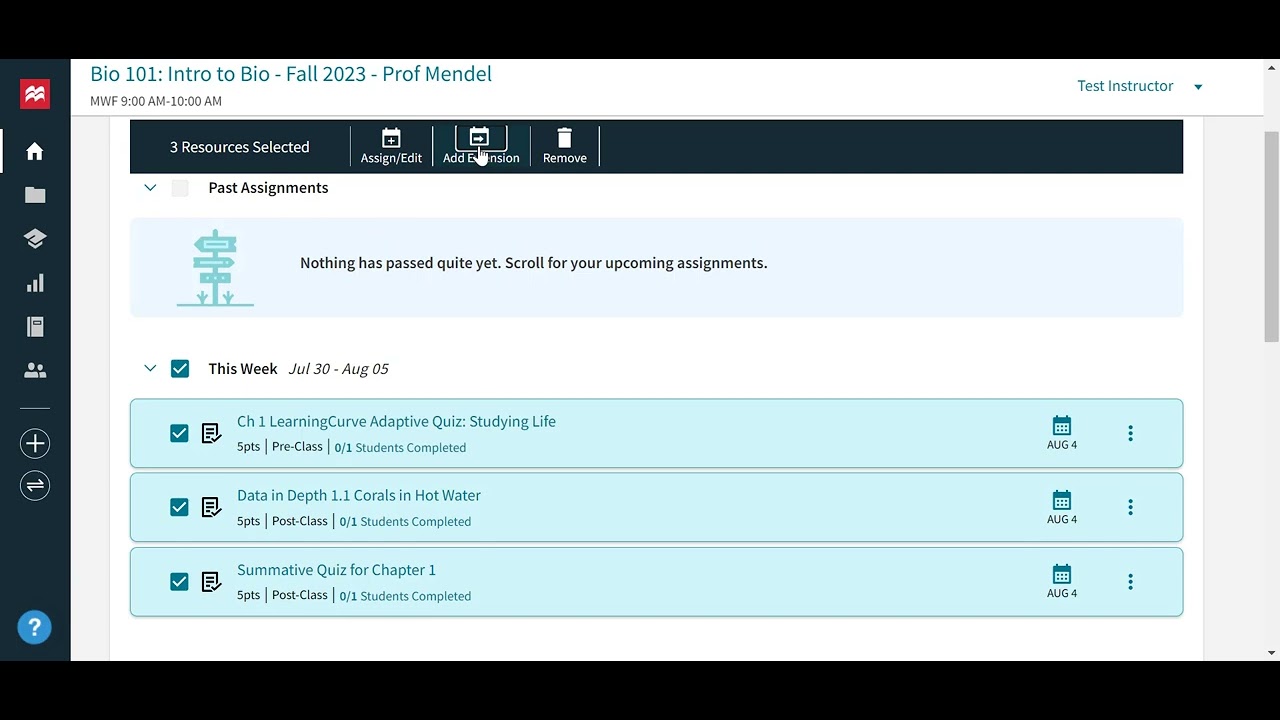Click the vertical scrollbar thumb
Screen dimensions: 1280x720
point(1271,237)
